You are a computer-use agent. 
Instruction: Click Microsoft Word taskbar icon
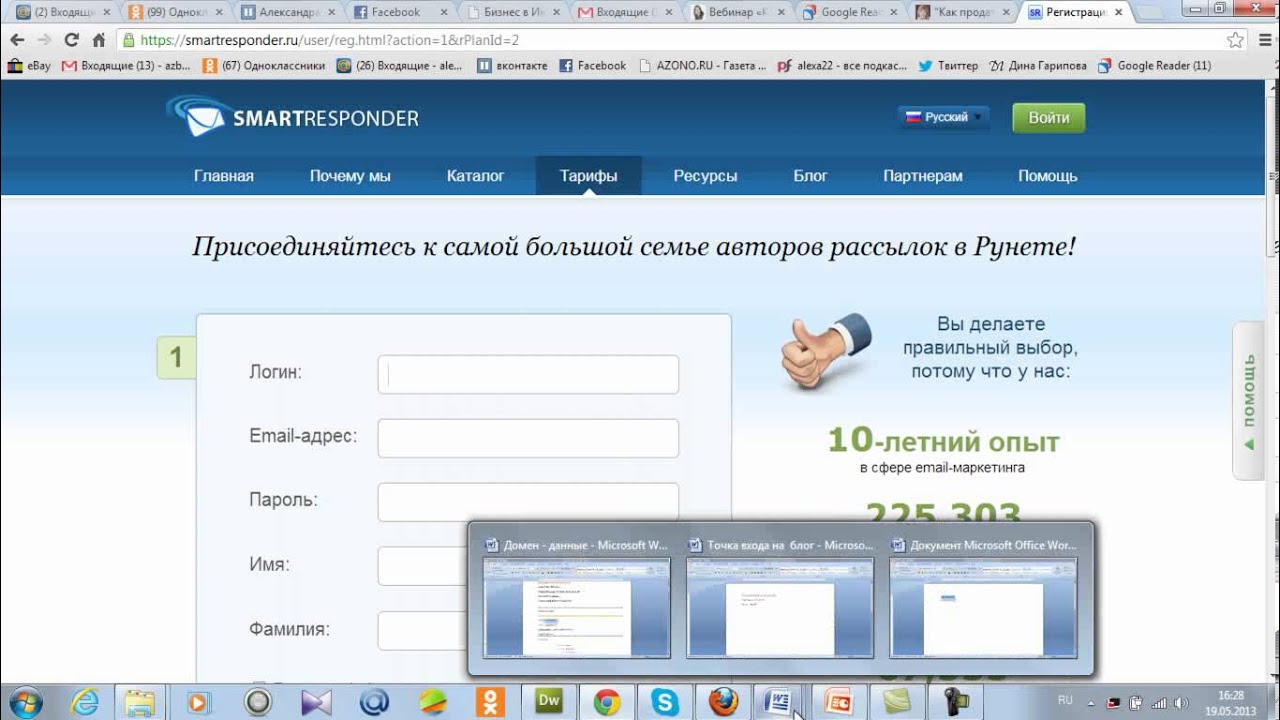pos(779,702)
